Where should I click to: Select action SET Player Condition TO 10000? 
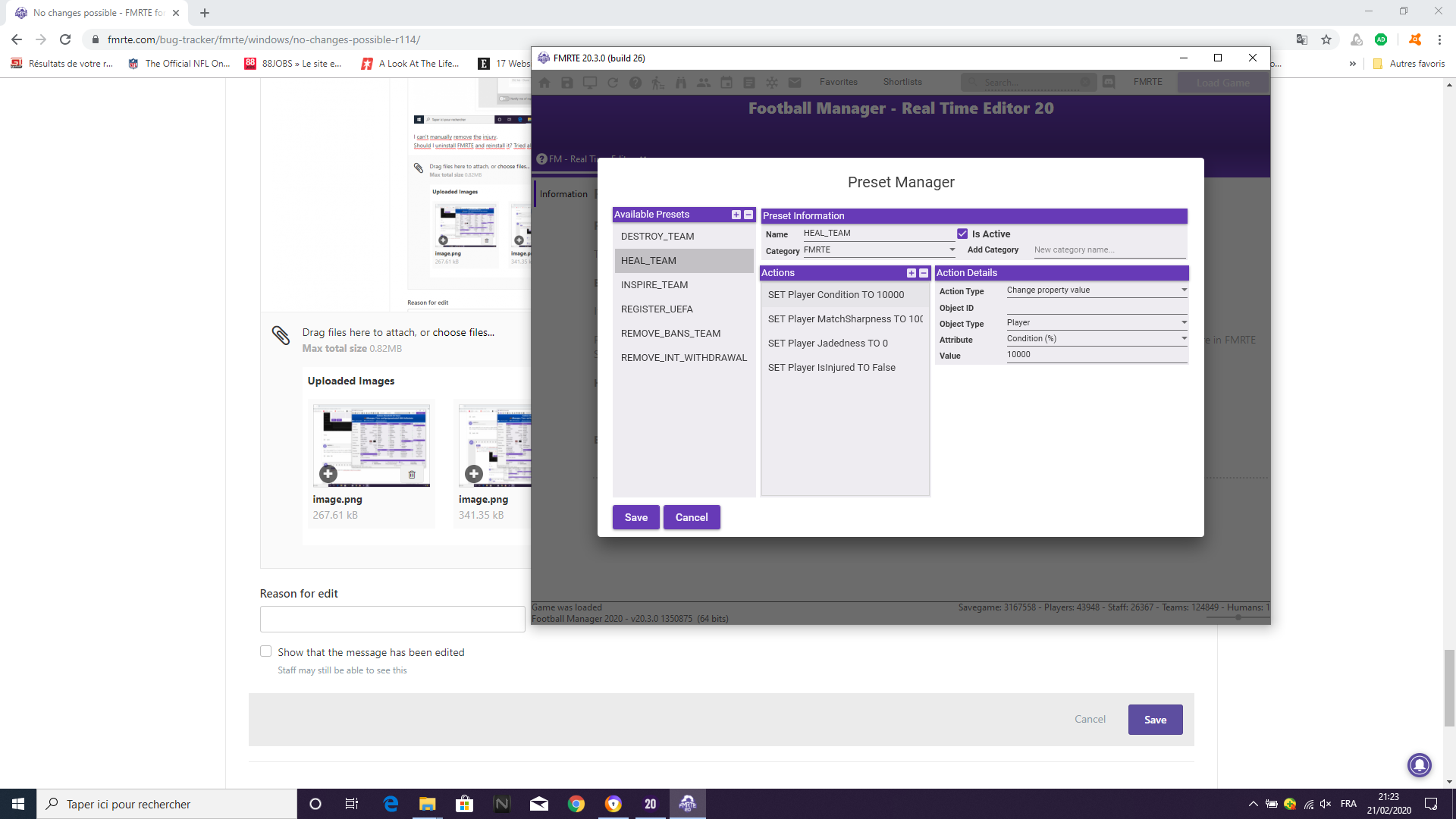[x=845, y=295]
